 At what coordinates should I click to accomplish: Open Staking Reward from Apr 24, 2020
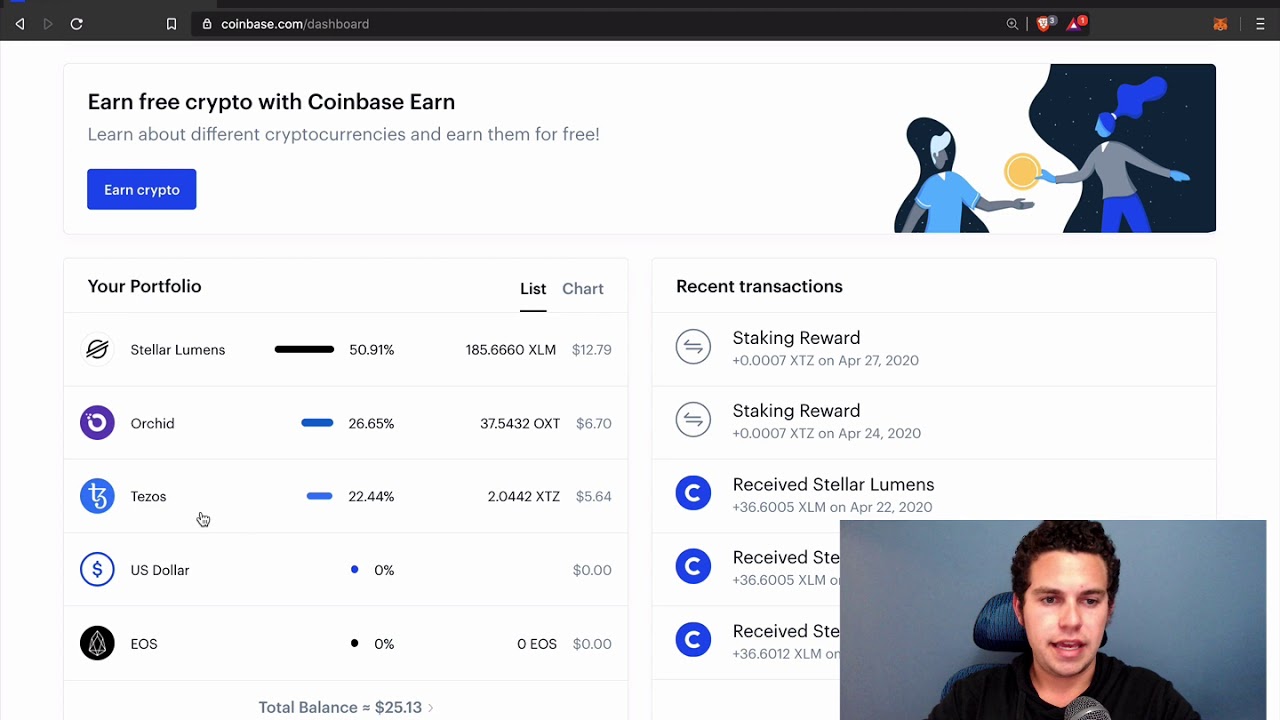(x=934, y=421)
